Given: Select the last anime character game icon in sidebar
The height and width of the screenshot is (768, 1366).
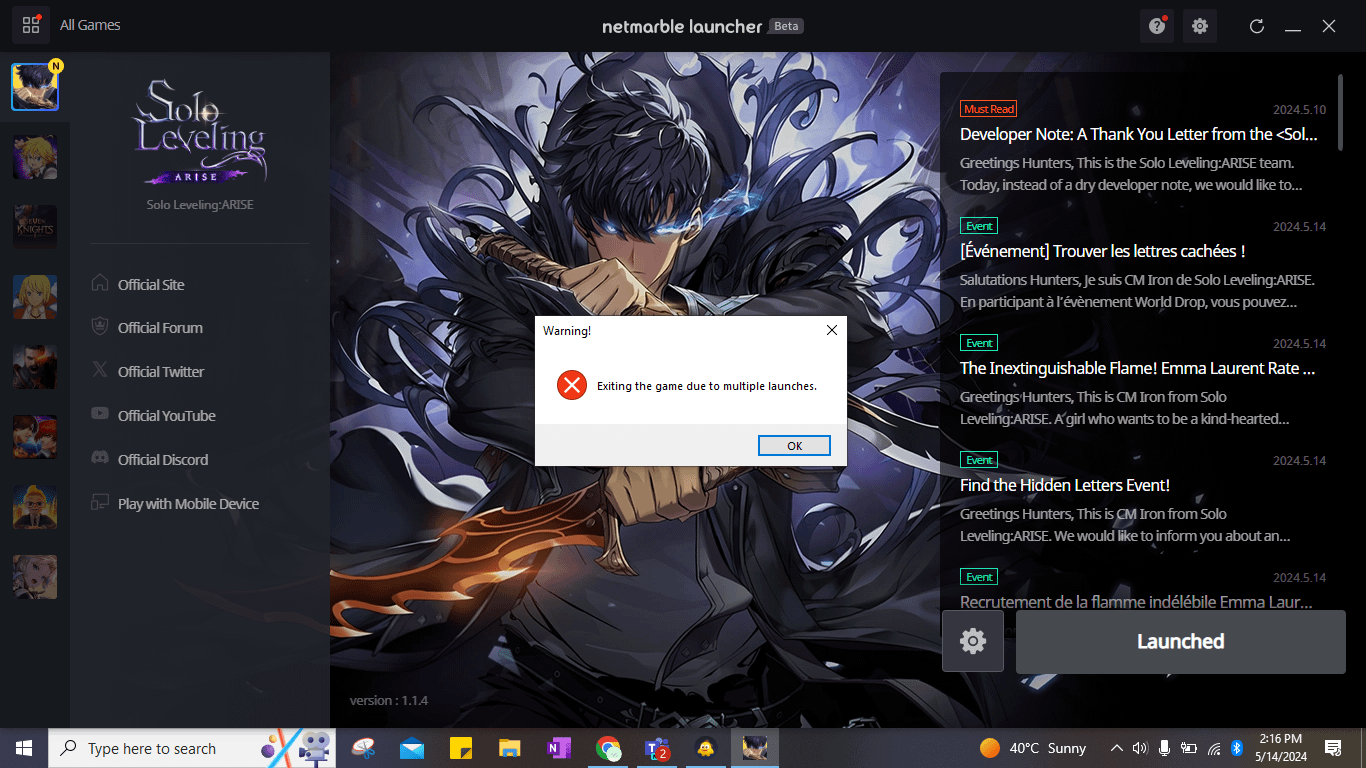Looking at the screenshot, I should (35, 577).
